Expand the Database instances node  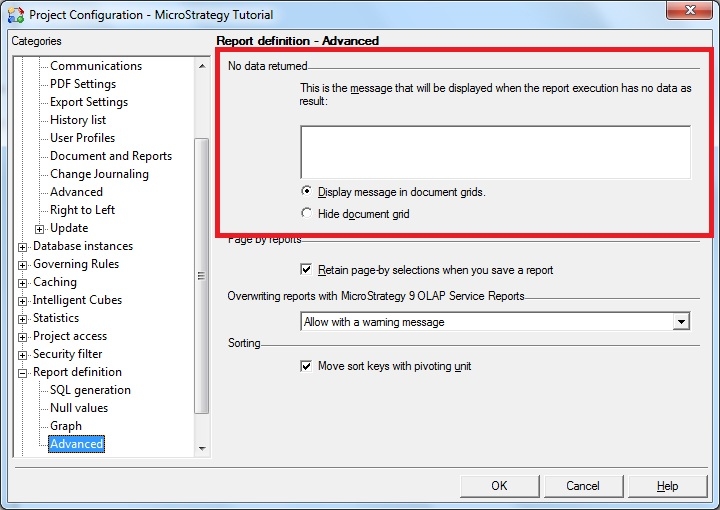22,247
